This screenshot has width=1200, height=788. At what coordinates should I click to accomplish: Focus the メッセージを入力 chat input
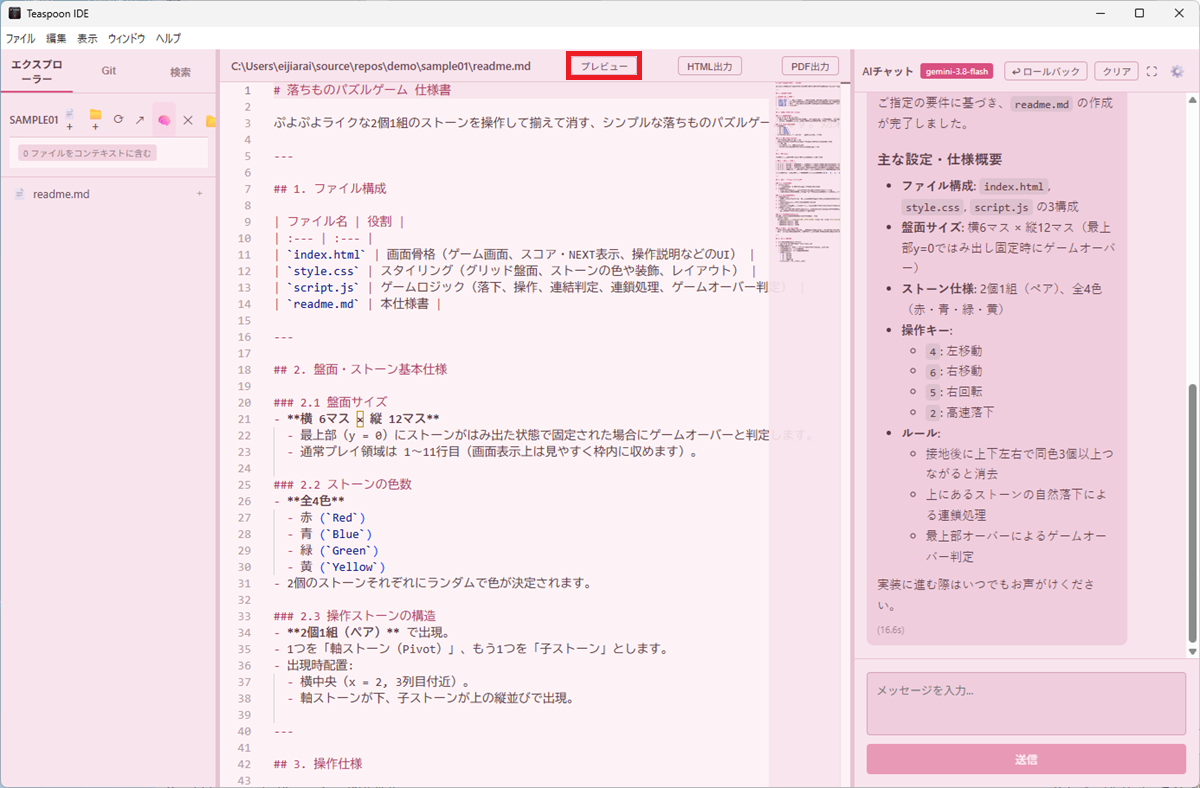pyautogui.click(x=1026, y=703)
